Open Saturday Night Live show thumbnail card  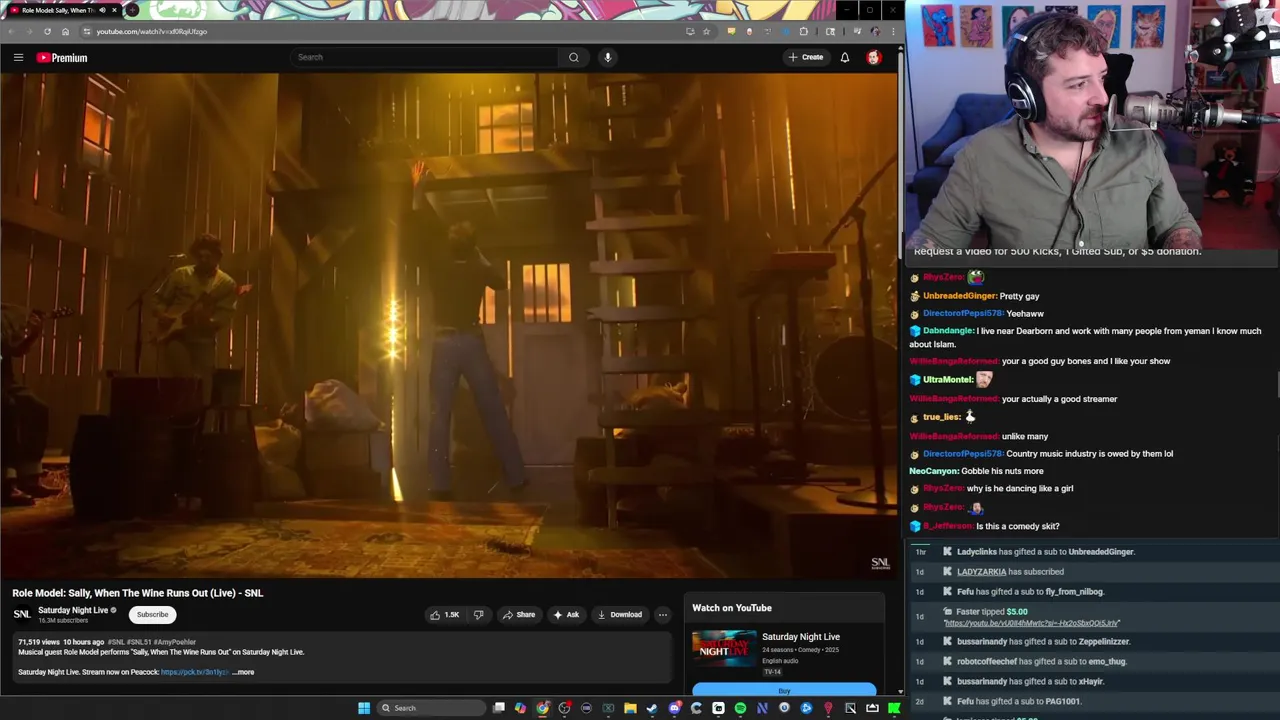(725, 649)
